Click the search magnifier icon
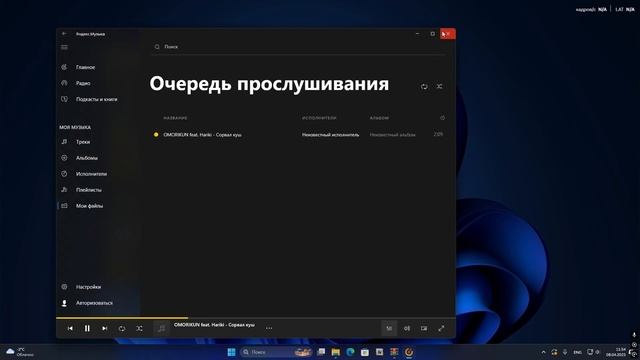The height and width of the screenshot is (360, 640). tap(157, 47)
